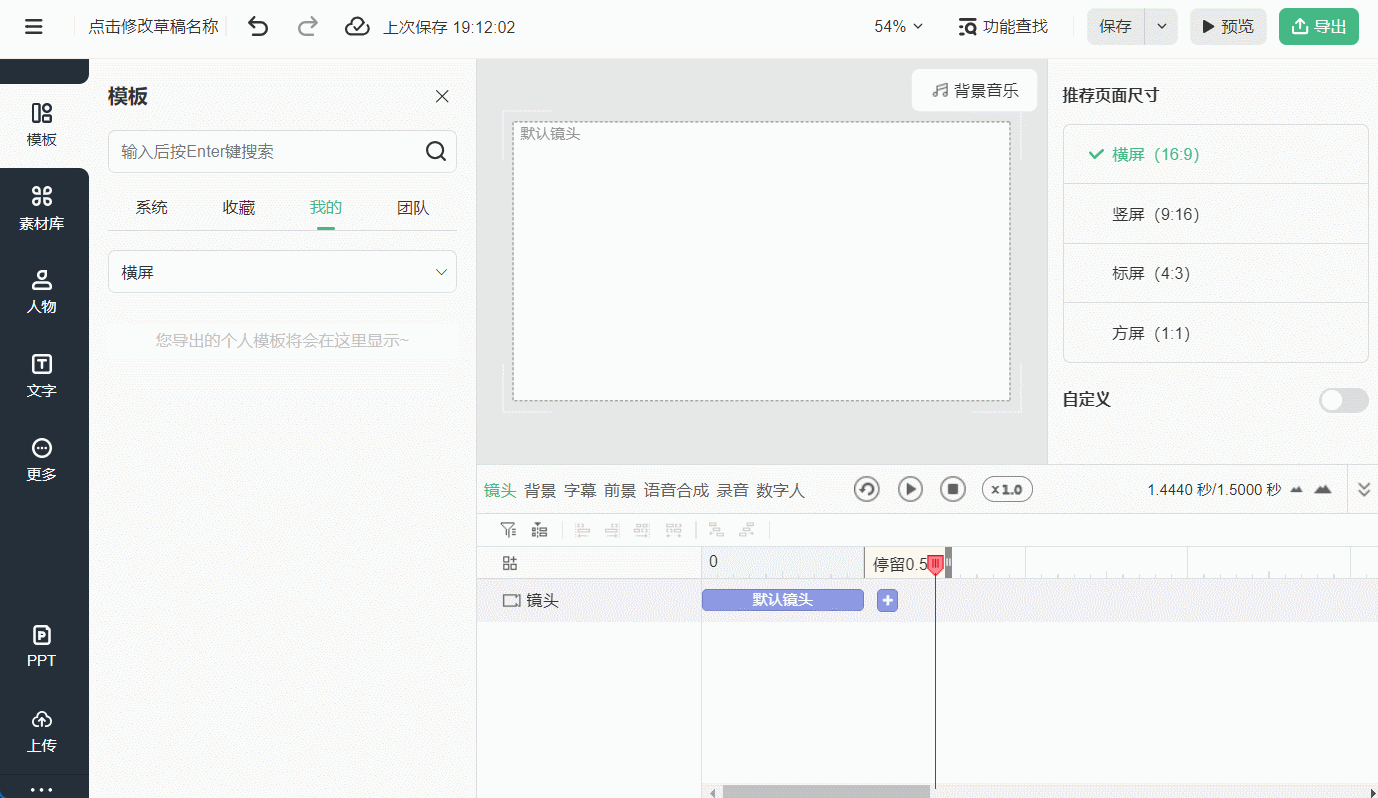Zoom out the timeline scale
1378x798 pixels.
(x=1297, y=490)
